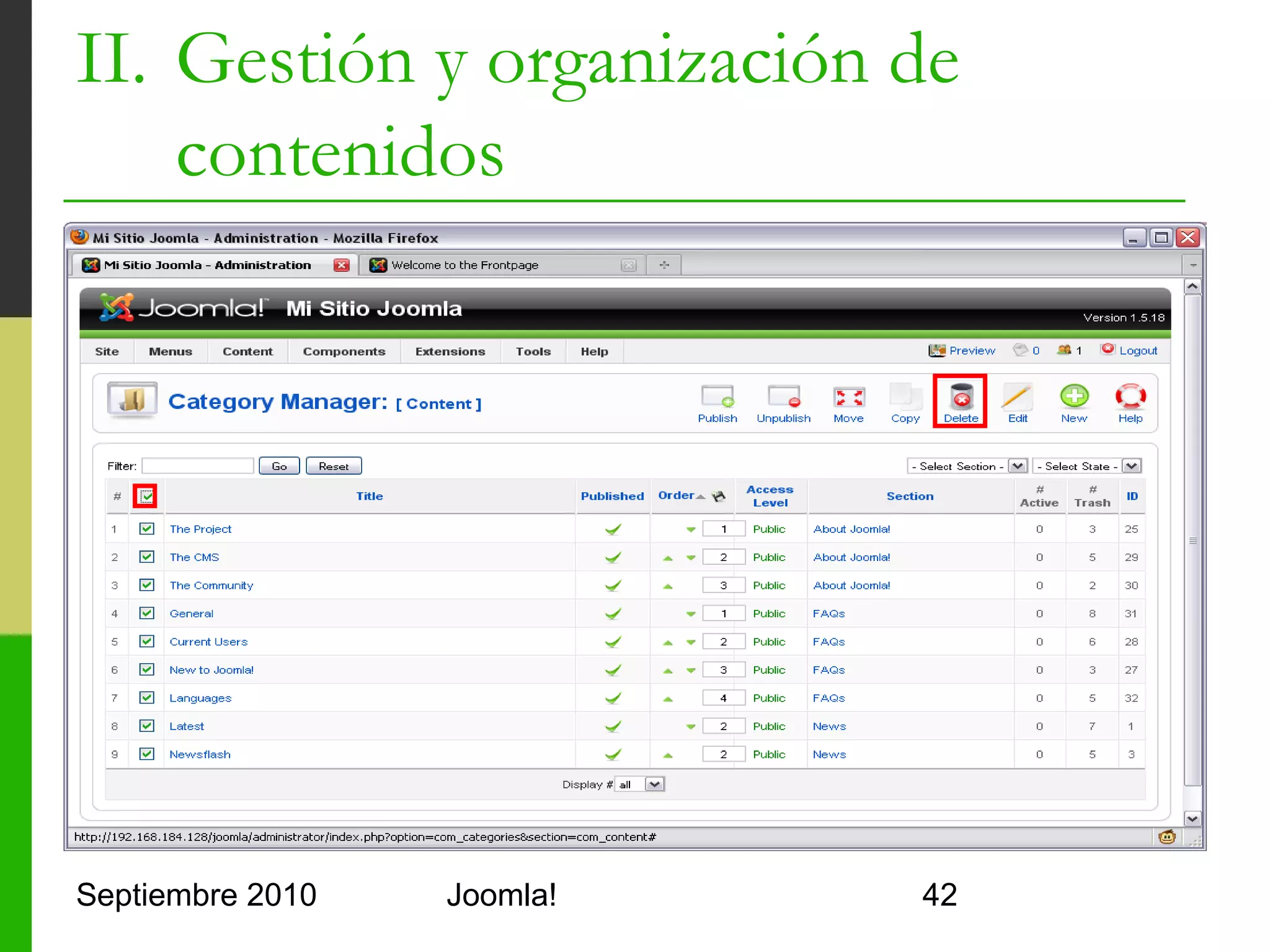Switch to Welcome to the Frontpage tab
The image size is (1270, 952).
502,265
